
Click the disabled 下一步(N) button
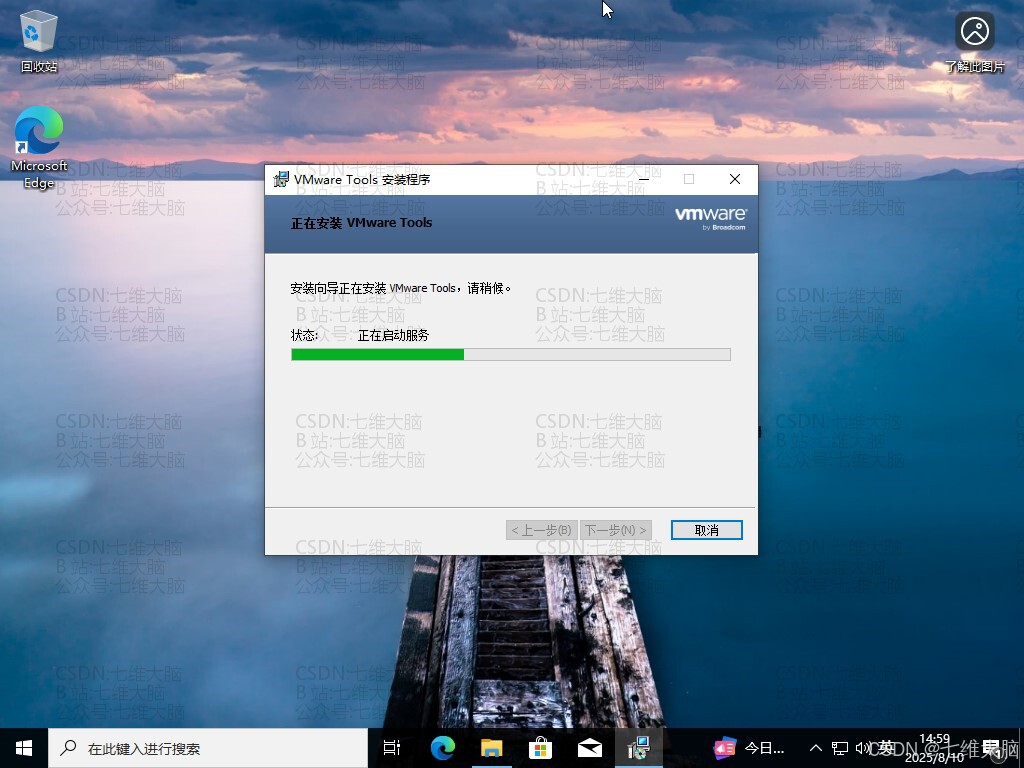[616, 530]
